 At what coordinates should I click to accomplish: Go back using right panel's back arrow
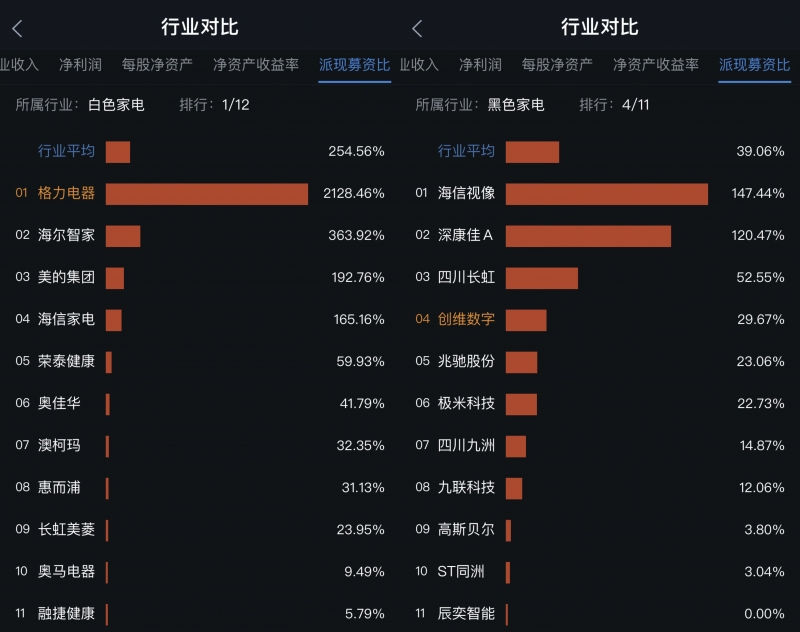[x=417, y=29]
